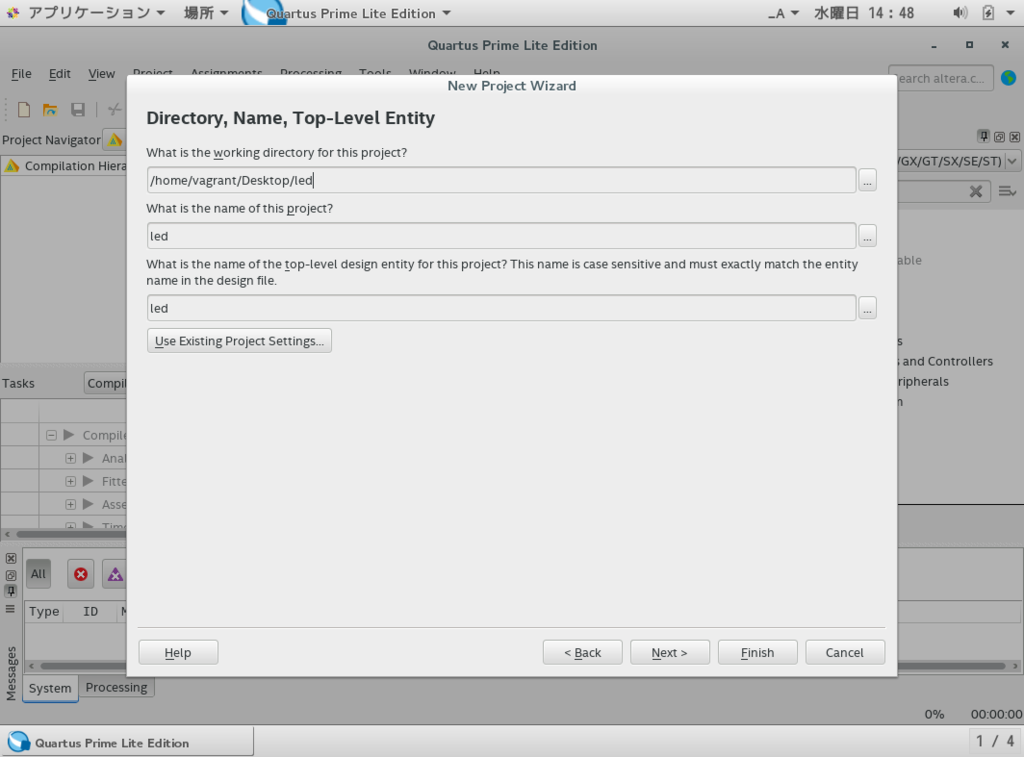Open the View menu
Screen dimensions: 1024x757
point(101,74)
